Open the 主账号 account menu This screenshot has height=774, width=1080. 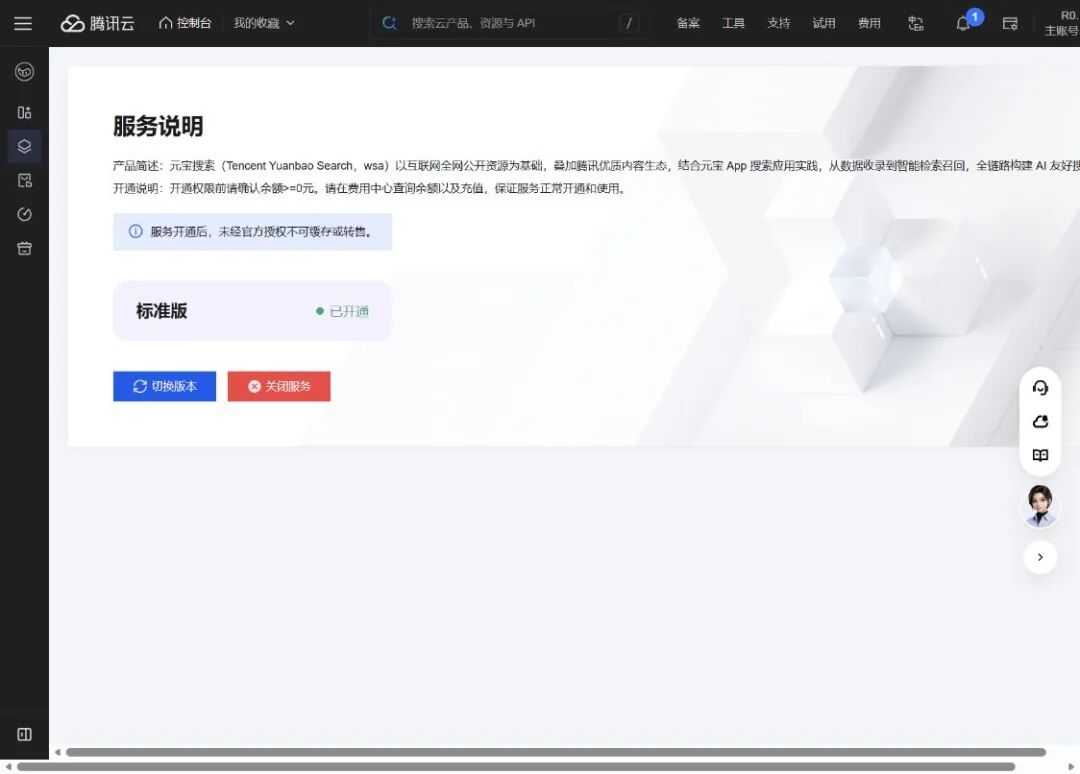coord(1061,23)
